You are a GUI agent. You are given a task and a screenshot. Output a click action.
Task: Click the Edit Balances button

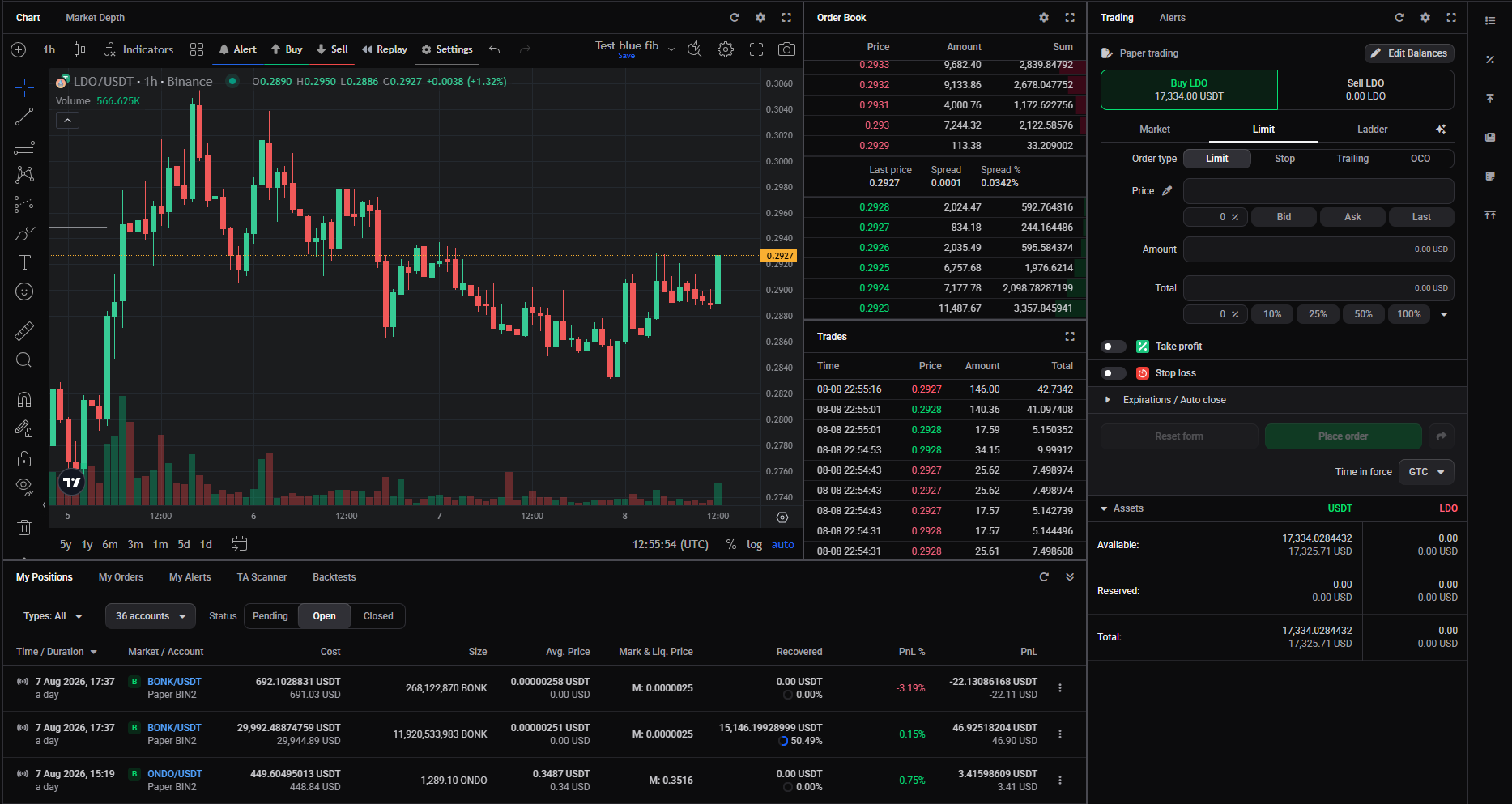coord(1409,53)
